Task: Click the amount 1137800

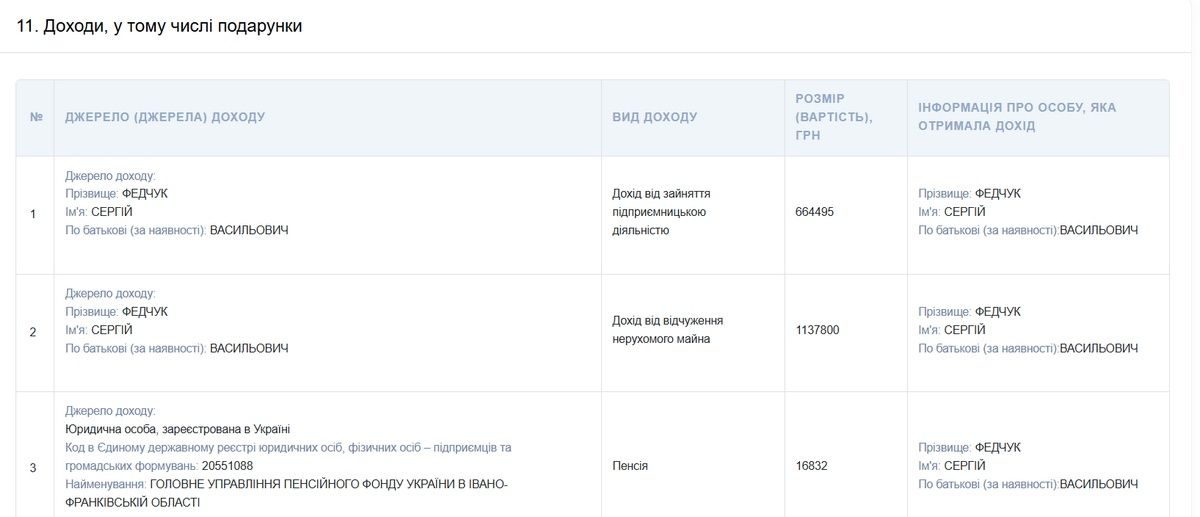Action: [x=818, y=330]
